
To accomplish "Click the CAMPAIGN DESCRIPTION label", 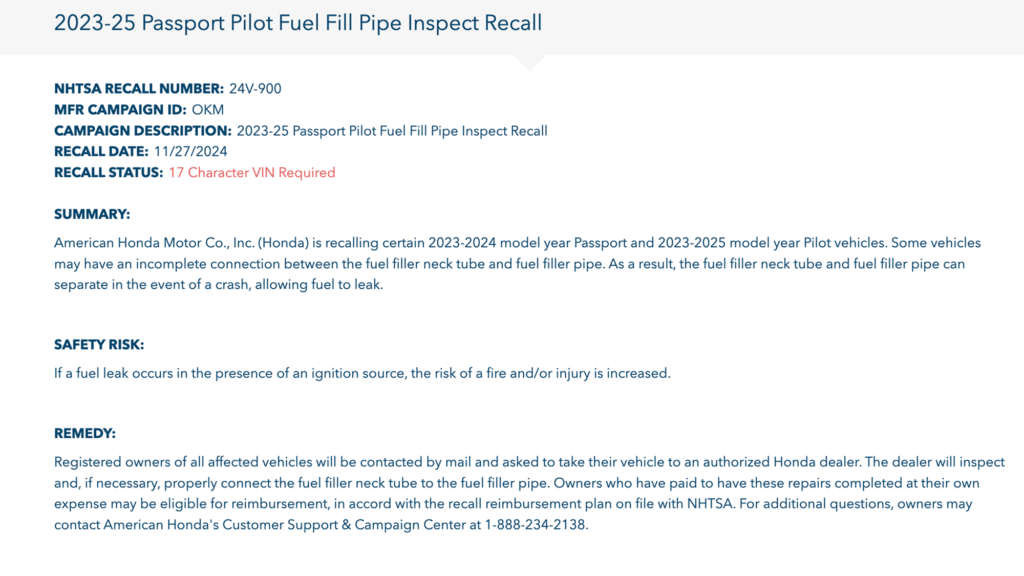I will click(x=143, y=131).
